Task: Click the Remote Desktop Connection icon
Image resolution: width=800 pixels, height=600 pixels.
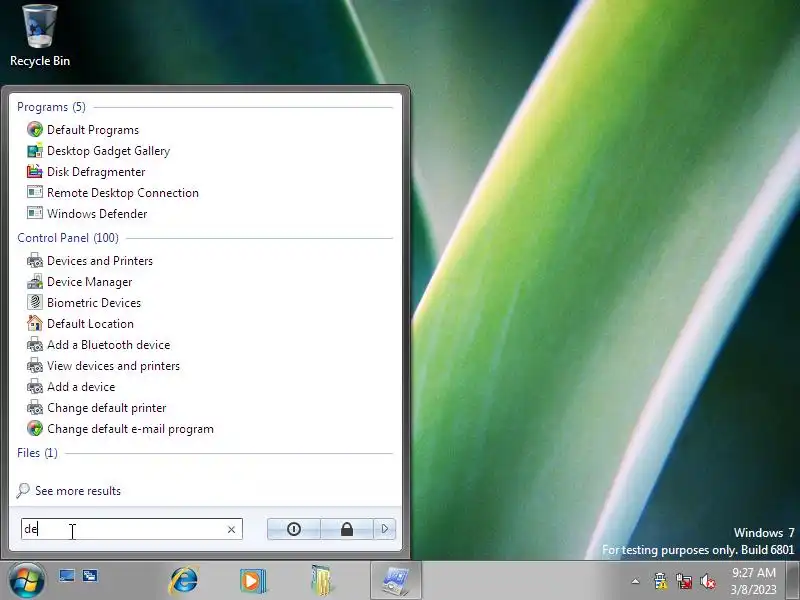Action: (x=35, y=192)
